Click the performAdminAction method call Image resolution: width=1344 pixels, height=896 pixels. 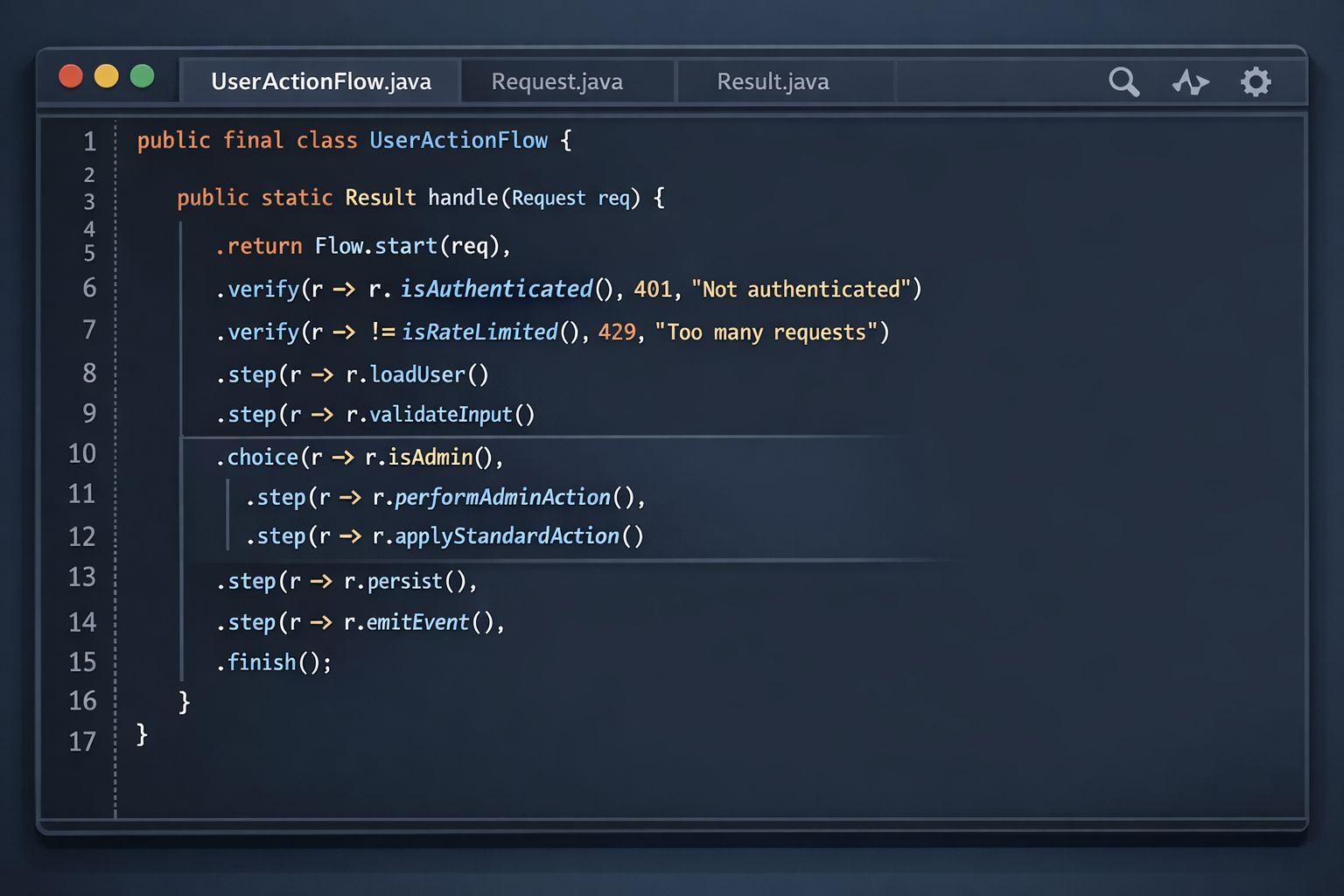point(502,497)
